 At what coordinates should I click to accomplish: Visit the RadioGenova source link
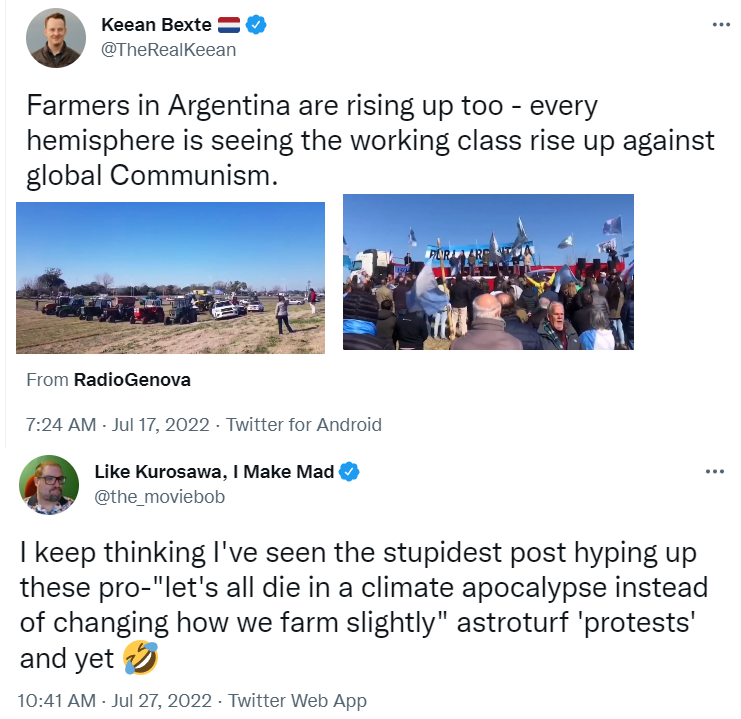click(x=132, y=380)
